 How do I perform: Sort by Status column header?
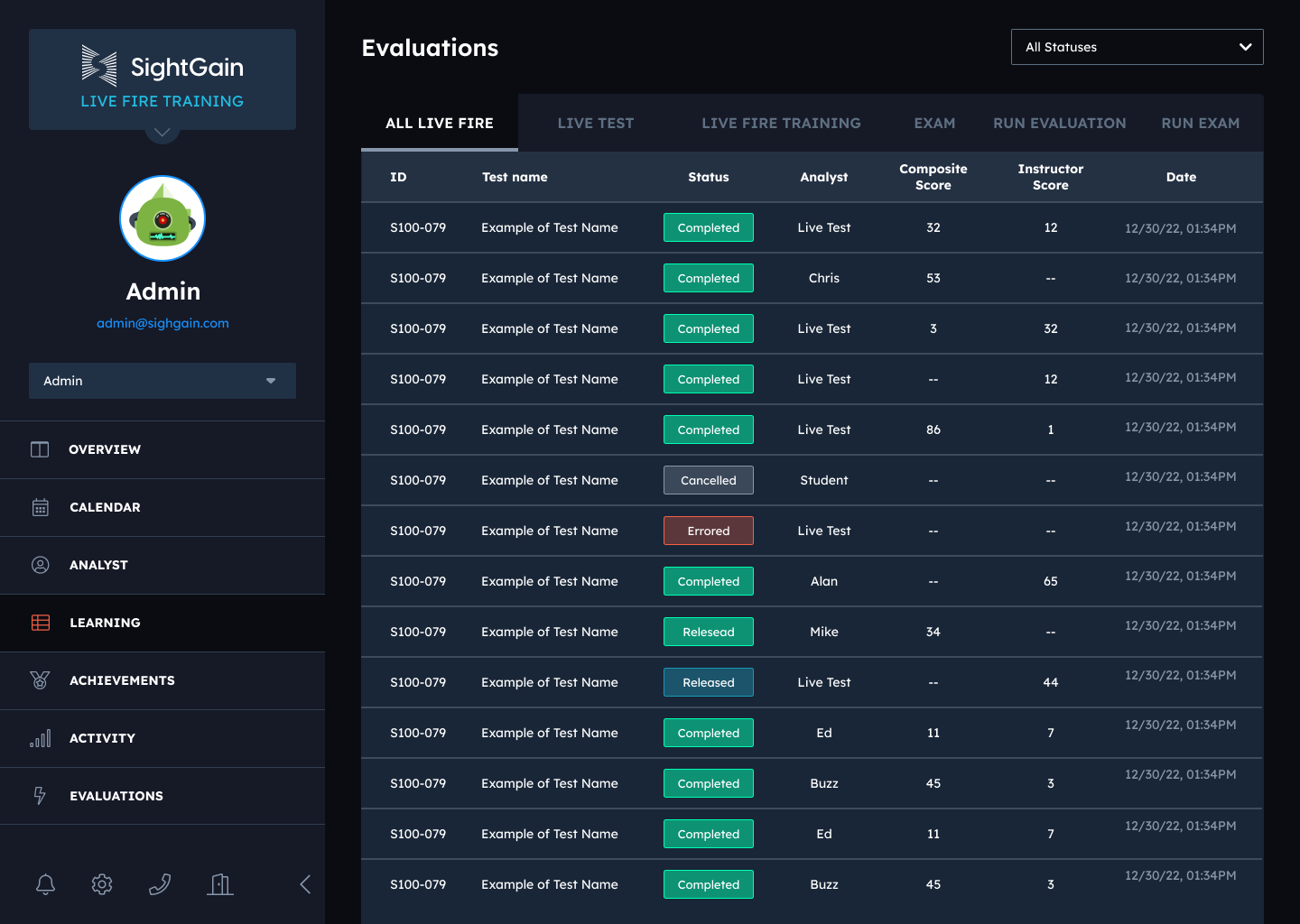[709, 177]
